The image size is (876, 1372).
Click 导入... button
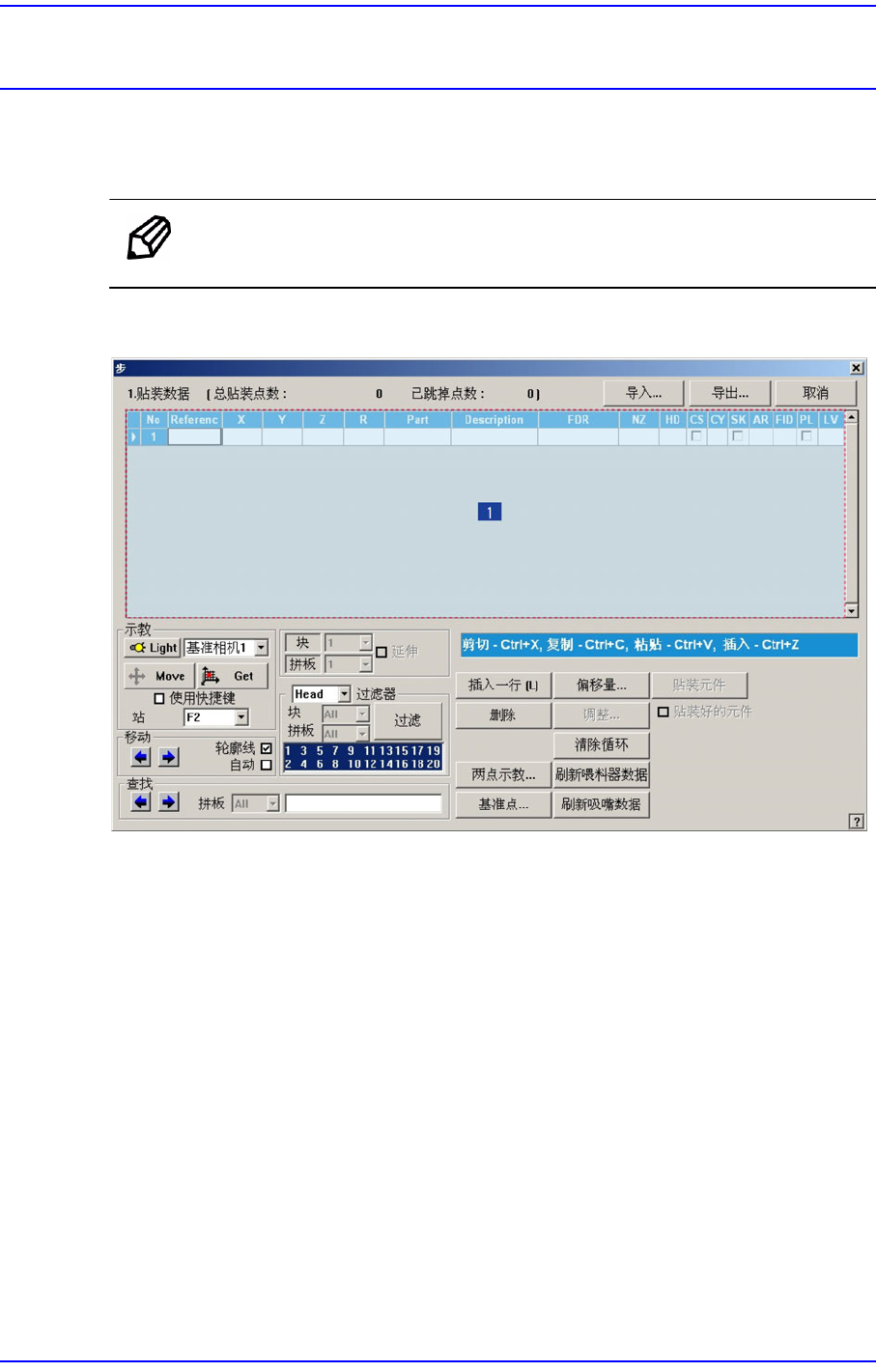(x=644, y=393)
